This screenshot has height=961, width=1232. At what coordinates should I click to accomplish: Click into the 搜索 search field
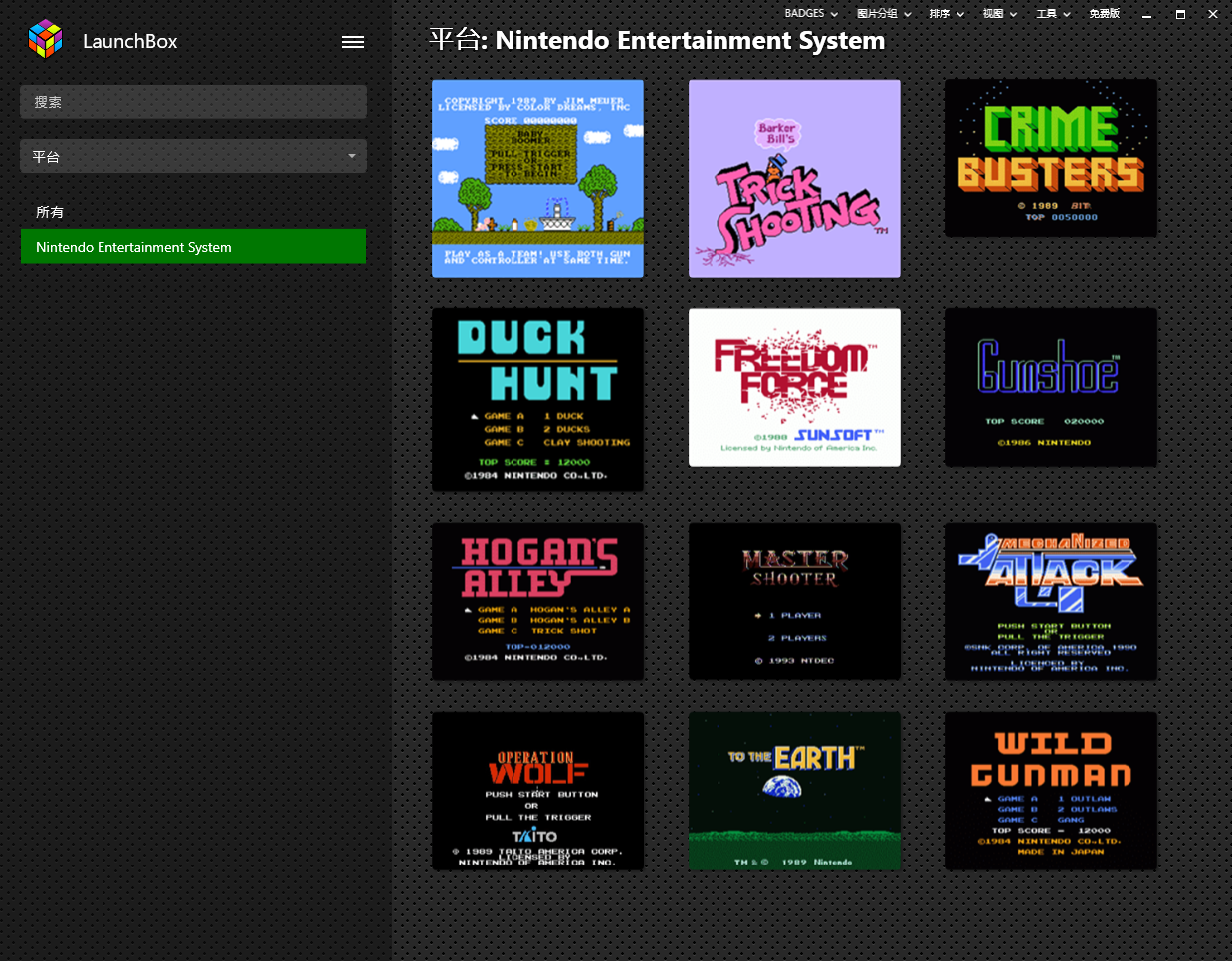click(x=193, y=102)
